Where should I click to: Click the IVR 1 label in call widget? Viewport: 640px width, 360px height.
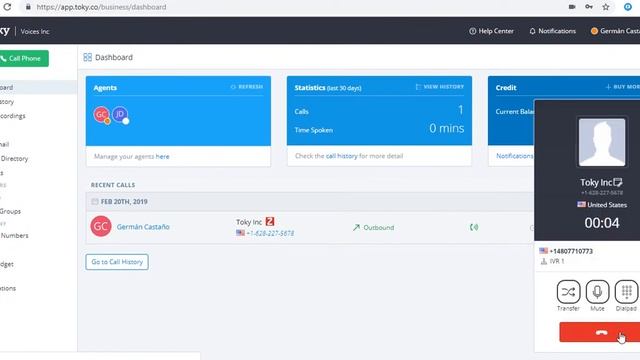[x=557, y=261]
